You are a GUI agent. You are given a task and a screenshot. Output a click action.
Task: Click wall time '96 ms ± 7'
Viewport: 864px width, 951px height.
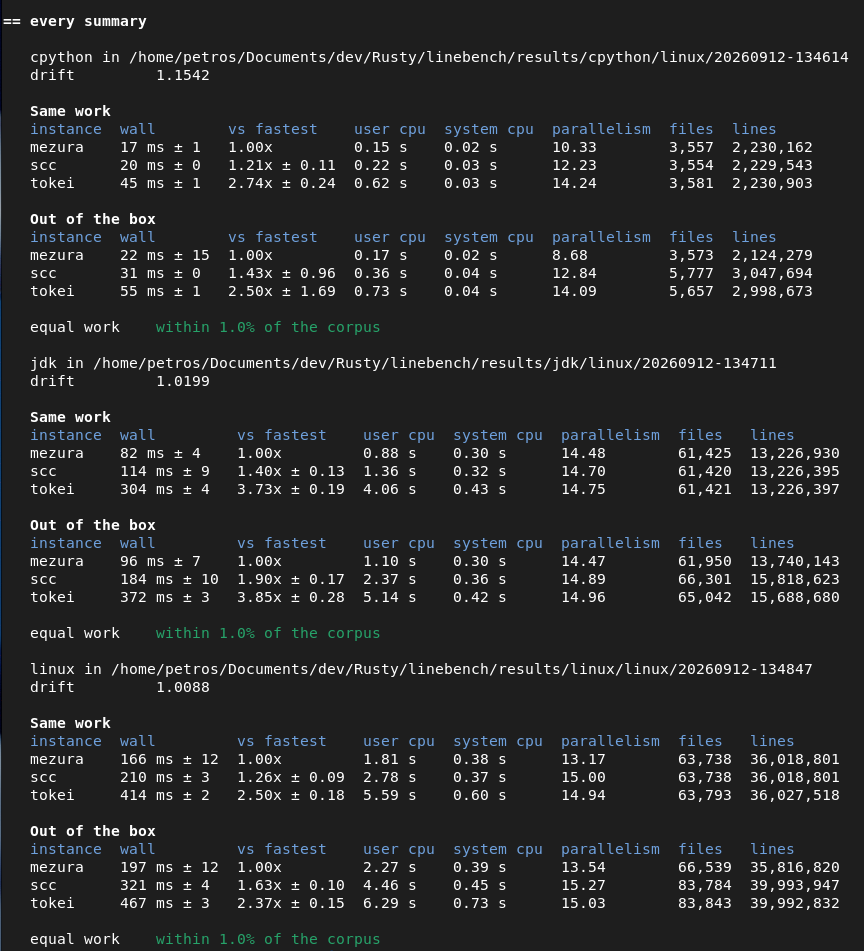160,561
